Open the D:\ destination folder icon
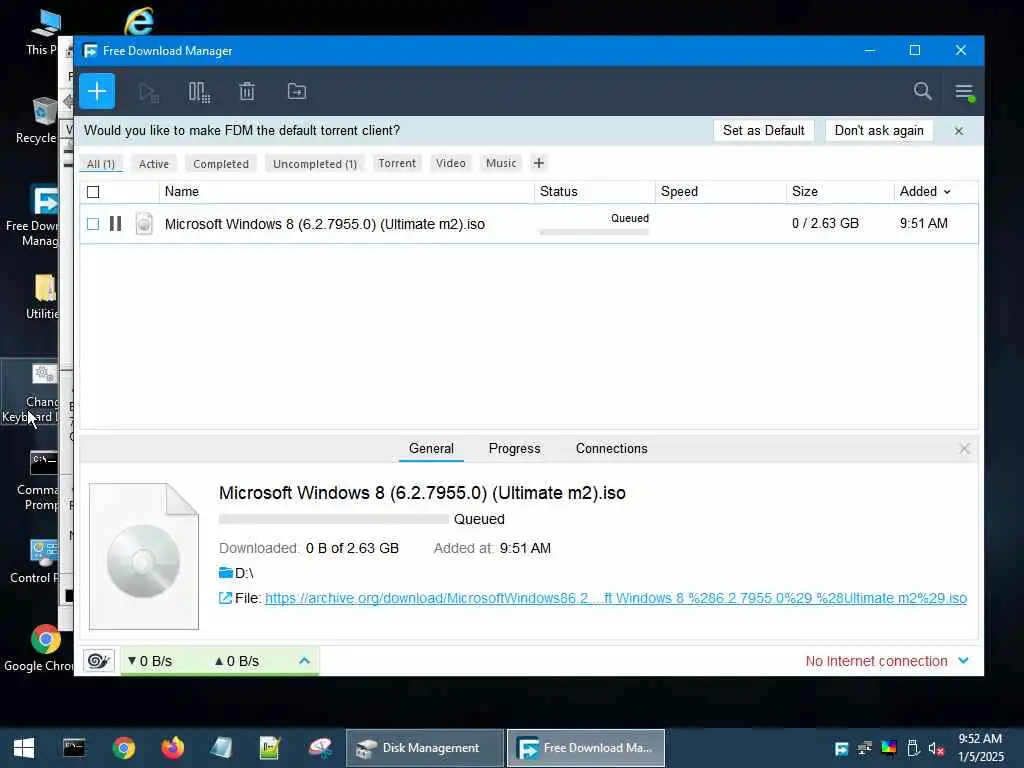 226,573
